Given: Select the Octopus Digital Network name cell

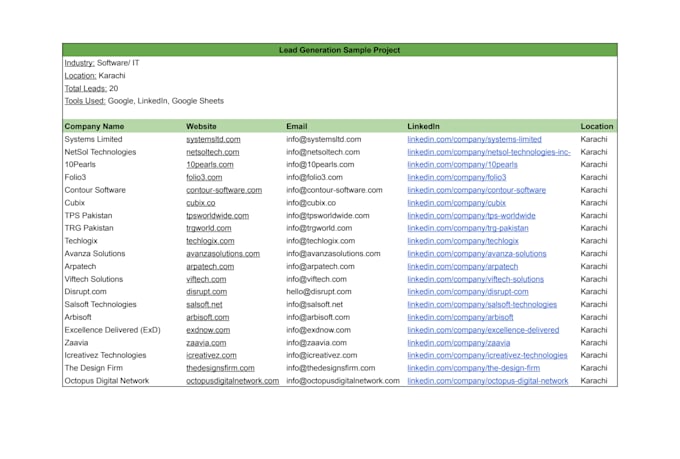Looking at the screenshot, I should pos(107,381).
